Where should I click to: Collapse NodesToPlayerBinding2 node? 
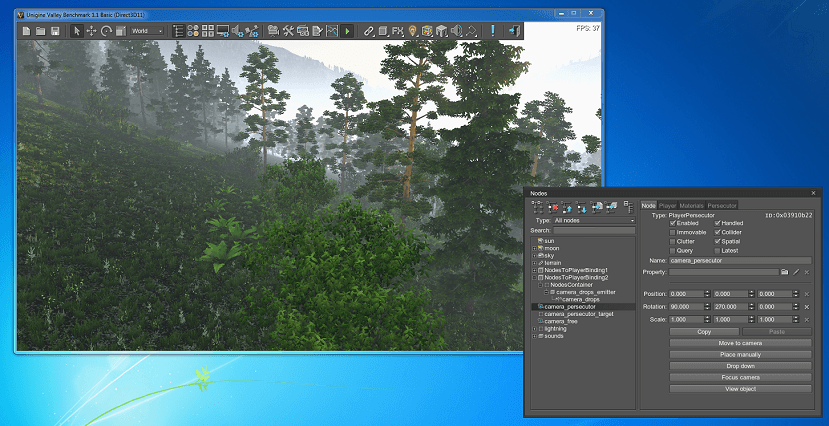(535, 277)
